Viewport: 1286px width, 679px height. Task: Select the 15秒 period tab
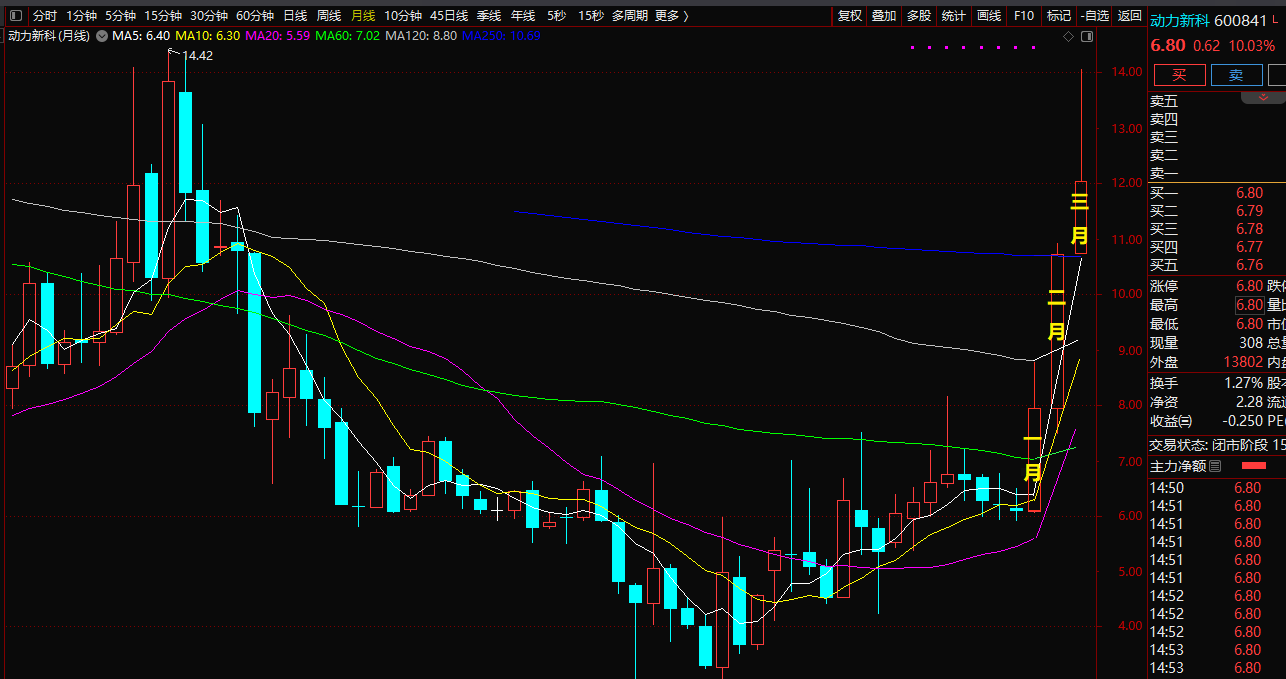590,16
